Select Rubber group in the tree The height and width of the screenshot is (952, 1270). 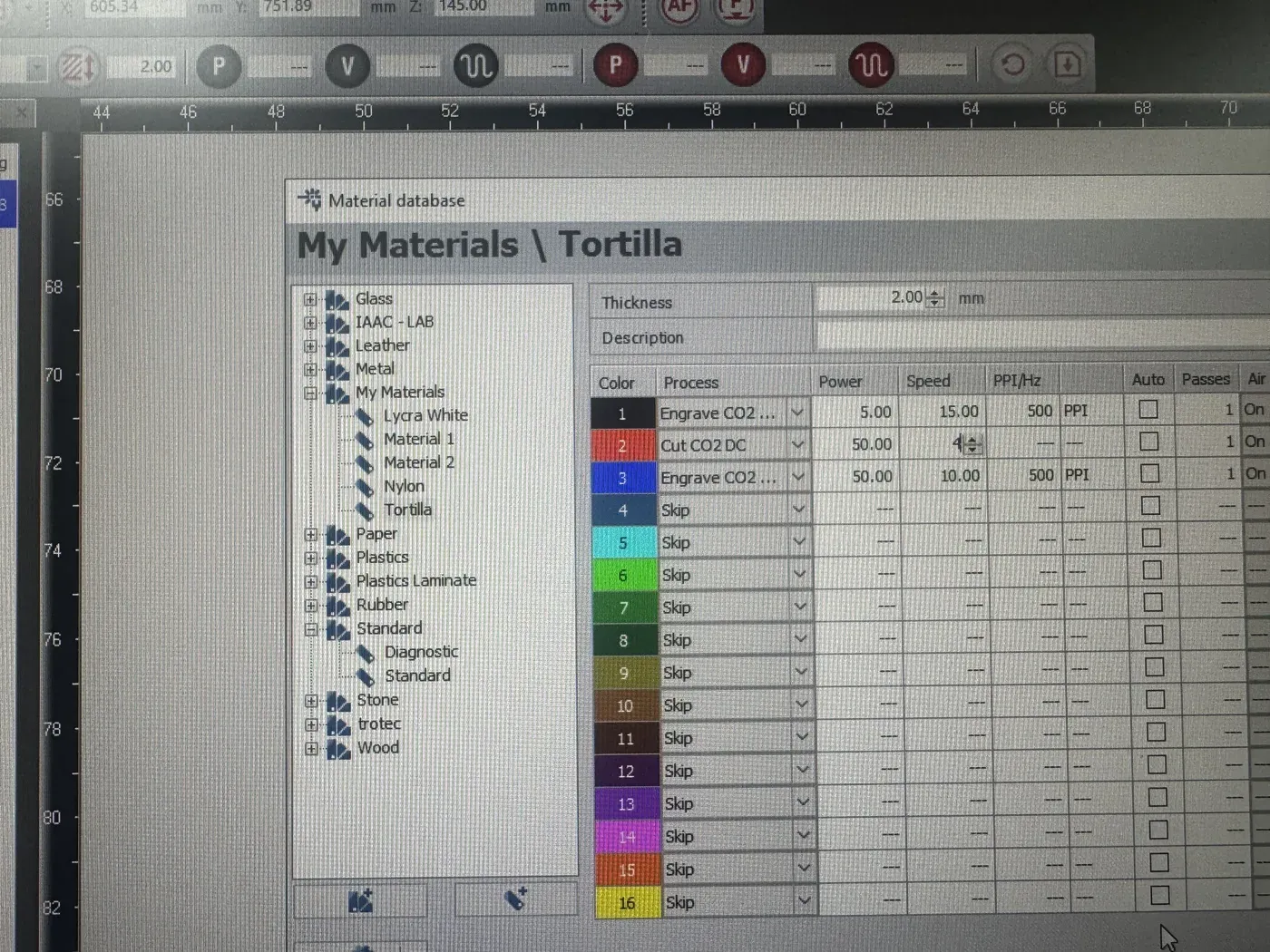pyautogui.click(x=382, y=605)
